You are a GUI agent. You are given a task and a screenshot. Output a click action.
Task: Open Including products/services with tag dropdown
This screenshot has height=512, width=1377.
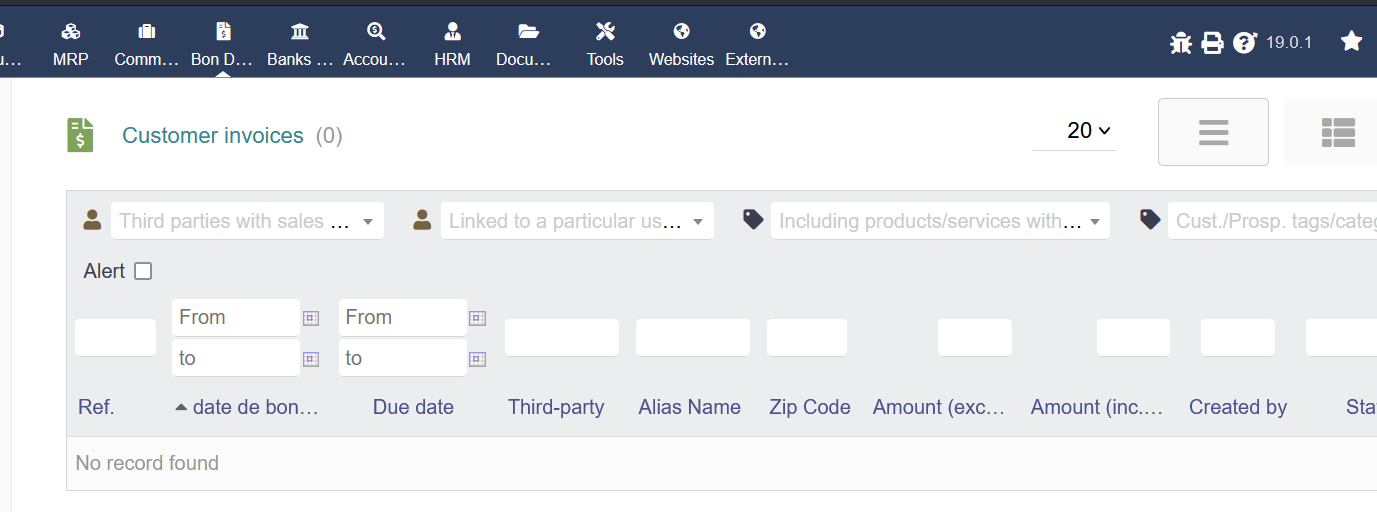[x=940, y=221]
